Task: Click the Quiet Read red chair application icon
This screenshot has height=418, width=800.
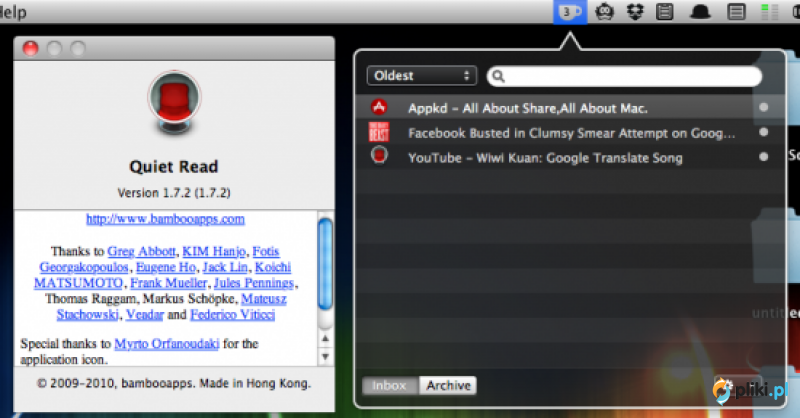Action: [x=174, y=103]
